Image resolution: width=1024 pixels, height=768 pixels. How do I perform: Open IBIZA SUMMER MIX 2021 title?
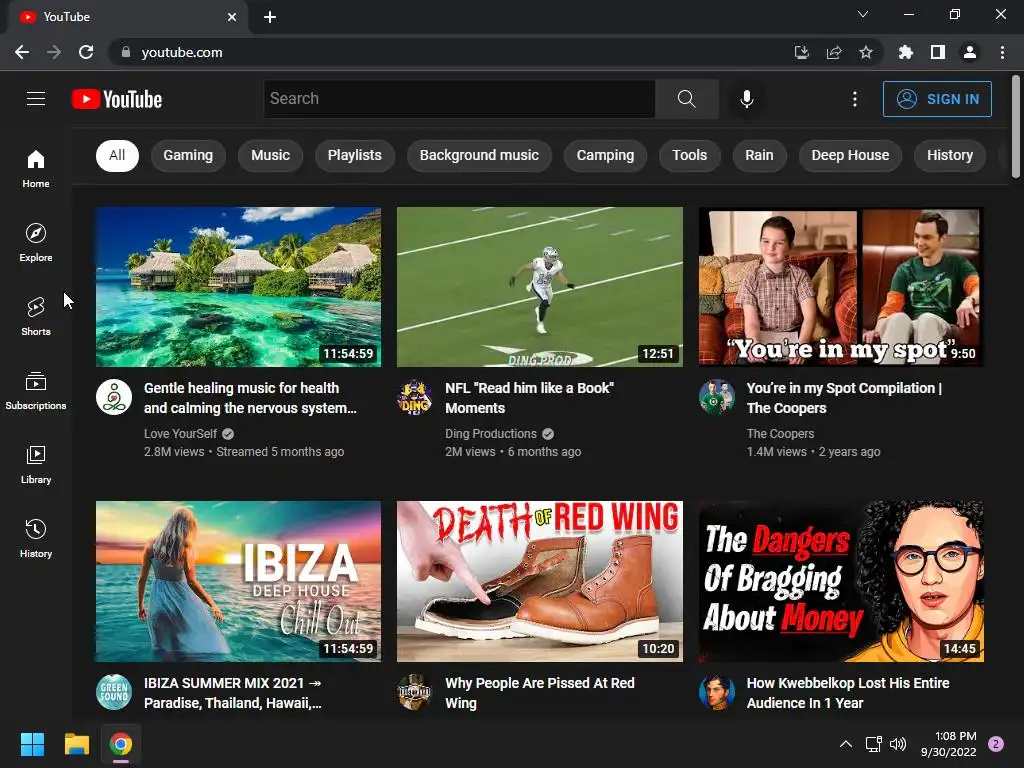233,693
